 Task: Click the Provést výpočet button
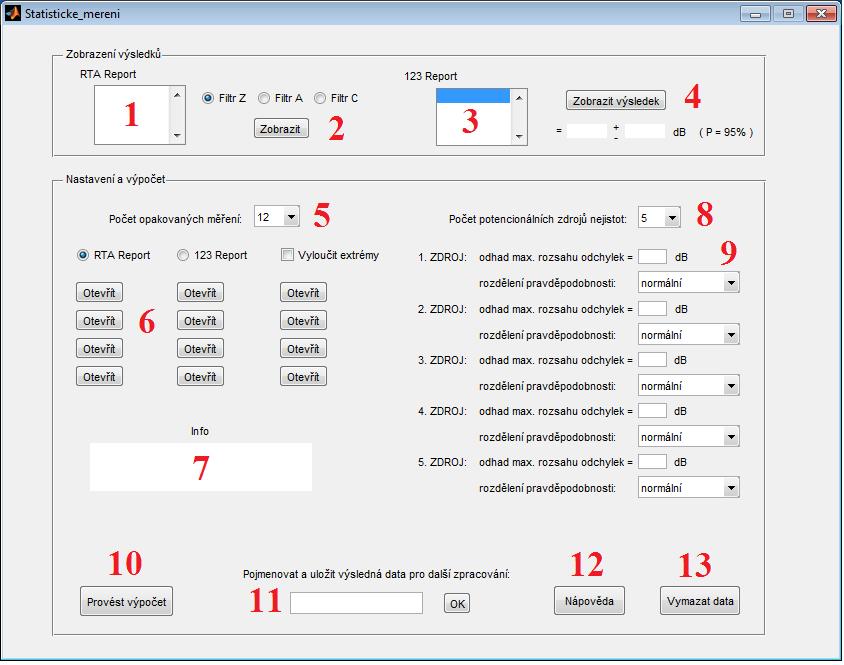click(126, 601)
